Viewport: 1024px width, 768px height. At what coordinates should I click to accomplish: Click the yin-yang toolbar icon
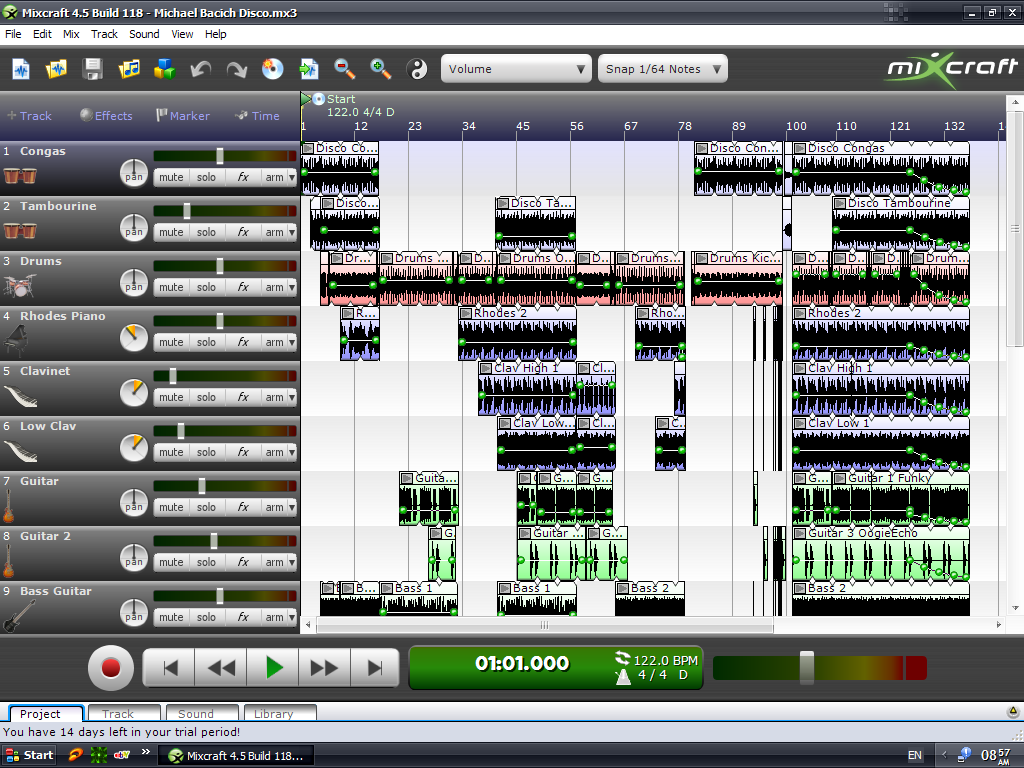(x=417, y=69)
